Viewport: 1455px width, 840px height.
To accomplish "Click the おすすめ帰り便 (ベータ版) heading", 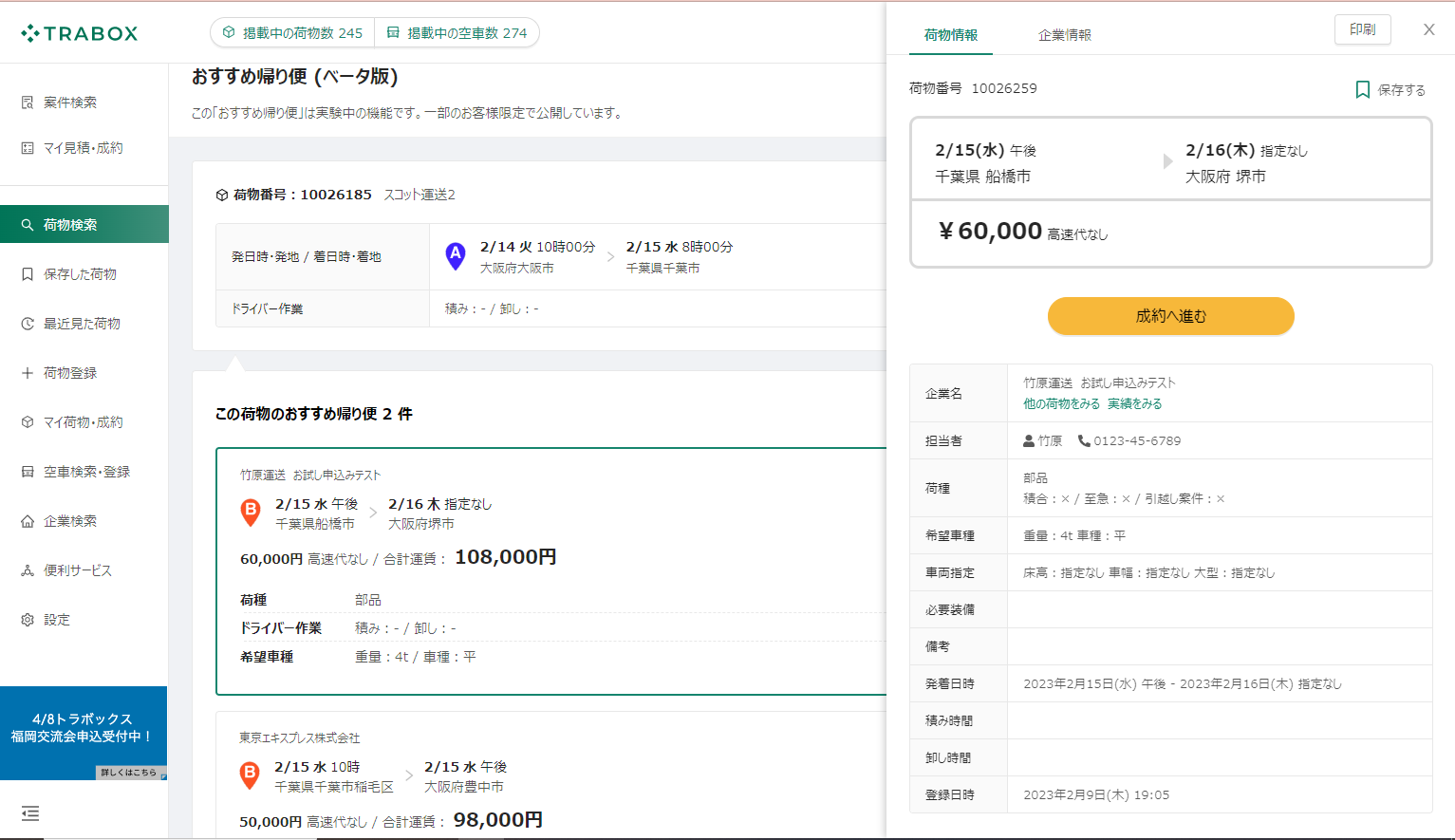I will pyautogui.click(x=295, y=77).
